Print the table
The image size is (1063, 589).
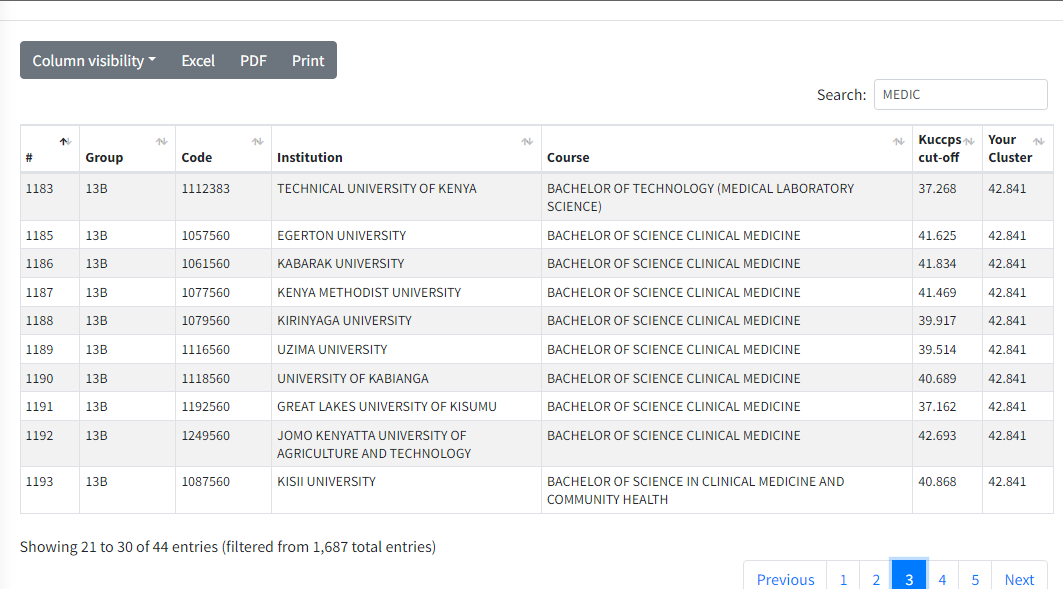pos(308,60)
